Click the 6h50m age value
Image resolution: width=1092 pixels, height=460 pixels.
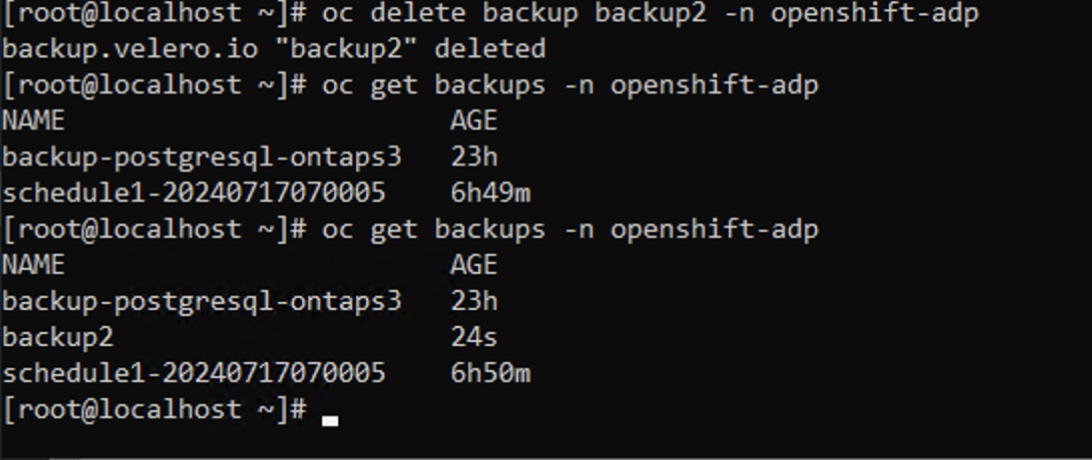[490, 373]
